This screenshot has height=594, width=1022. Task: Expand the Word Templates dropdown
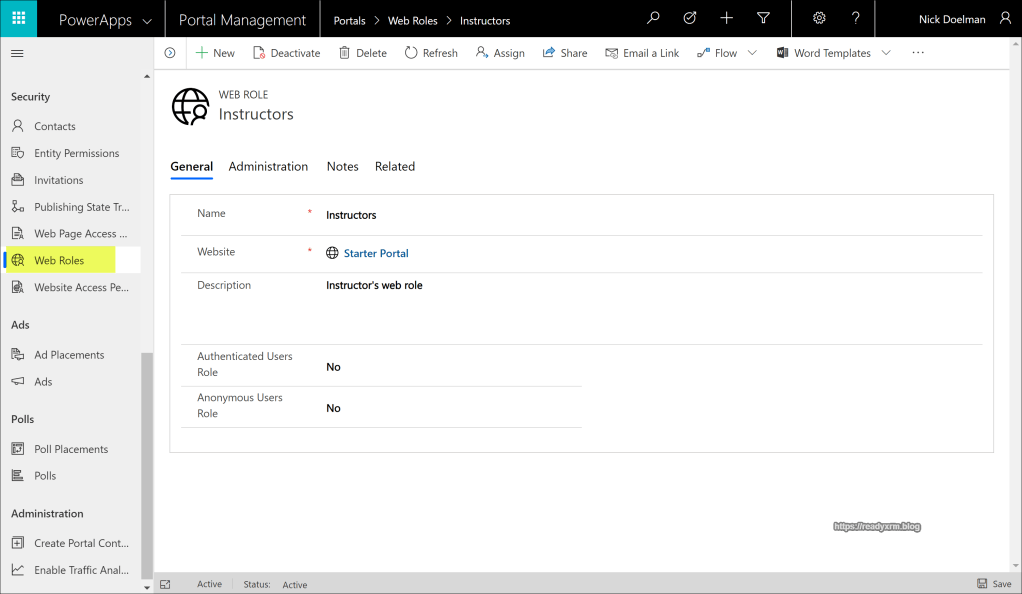click(x=885, y=52)
